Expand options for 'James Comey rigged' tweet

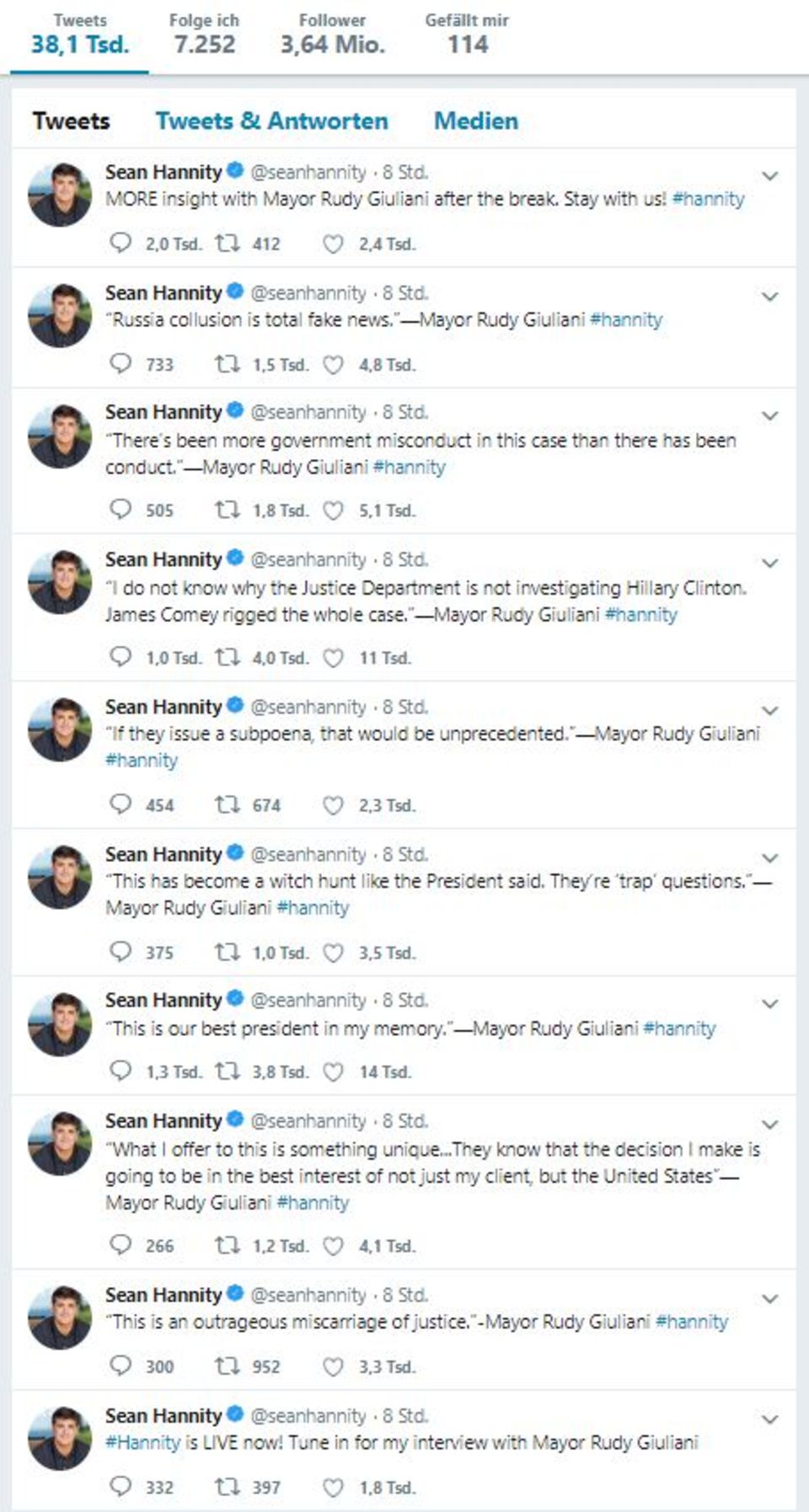769,563
